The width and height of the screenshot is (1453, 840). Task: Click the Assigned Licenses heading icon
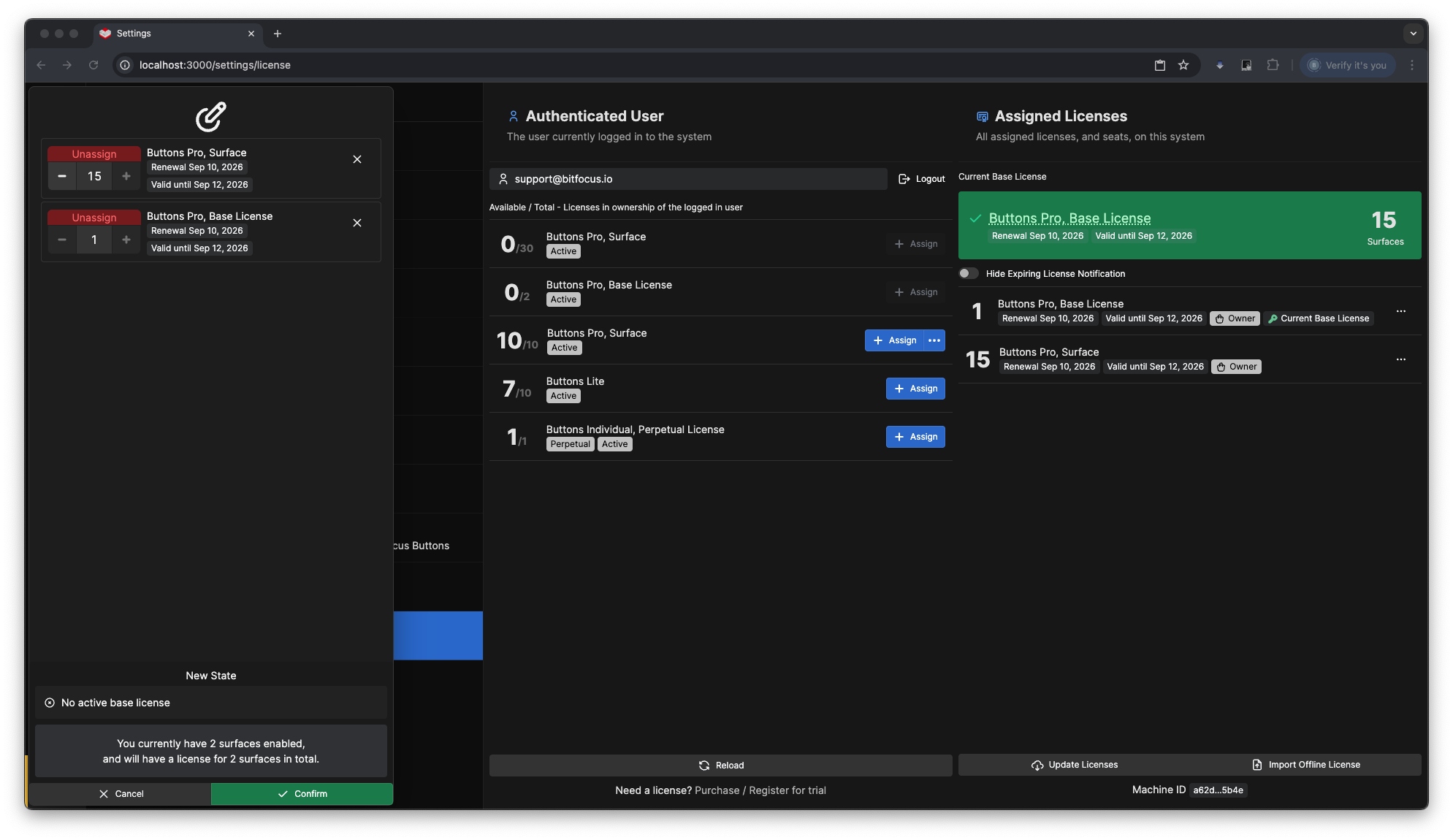[x=983, y=116]
